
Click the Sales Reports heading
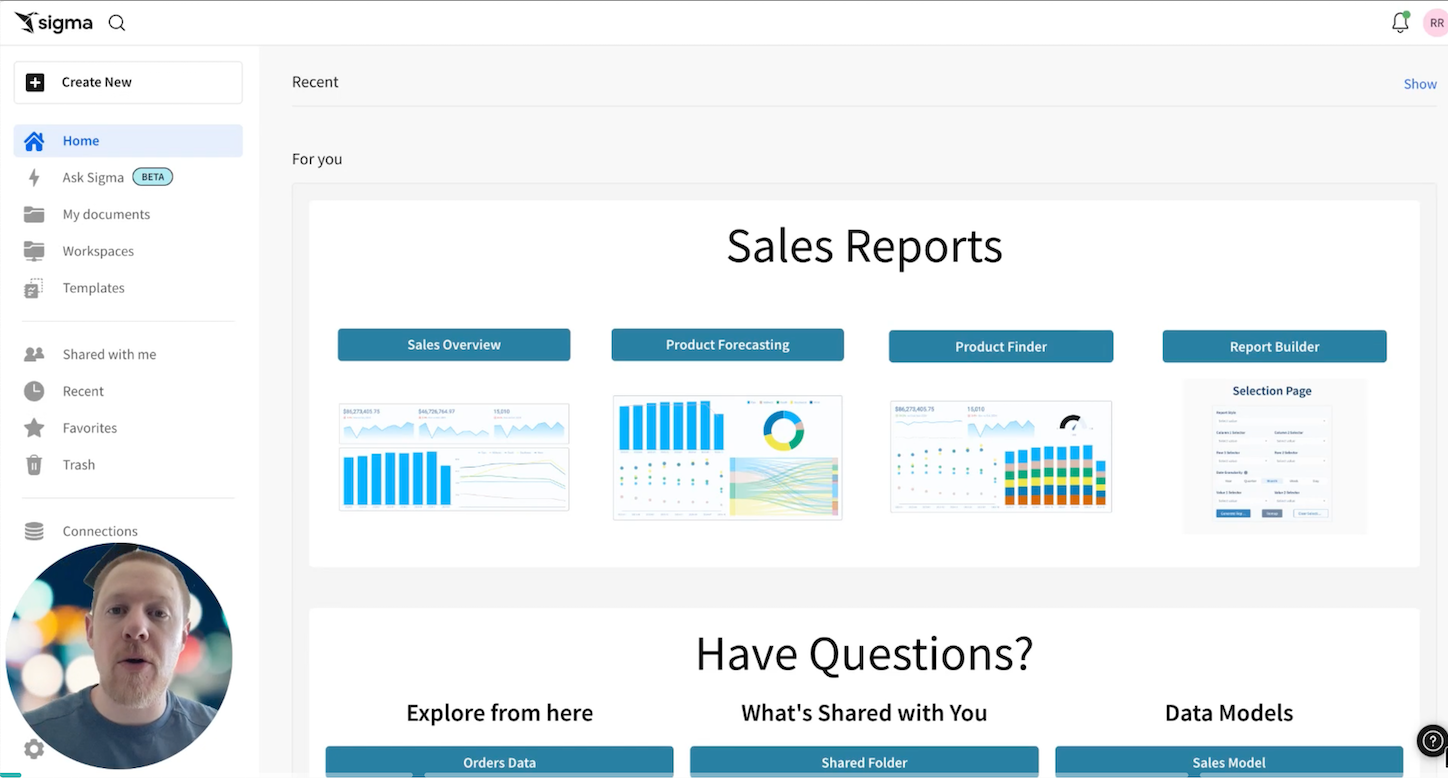click(864, 246)
